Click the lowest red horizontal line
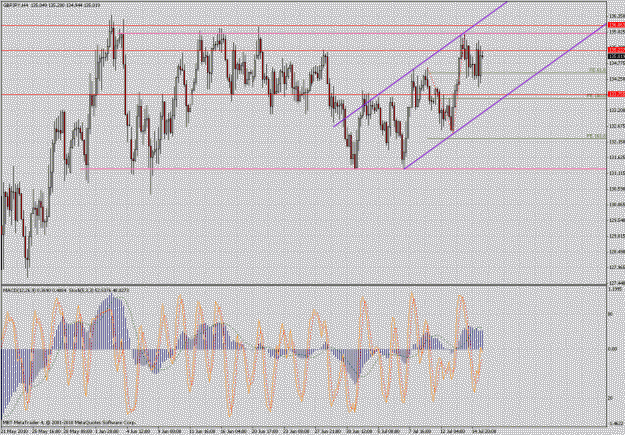 click(303, 95)
